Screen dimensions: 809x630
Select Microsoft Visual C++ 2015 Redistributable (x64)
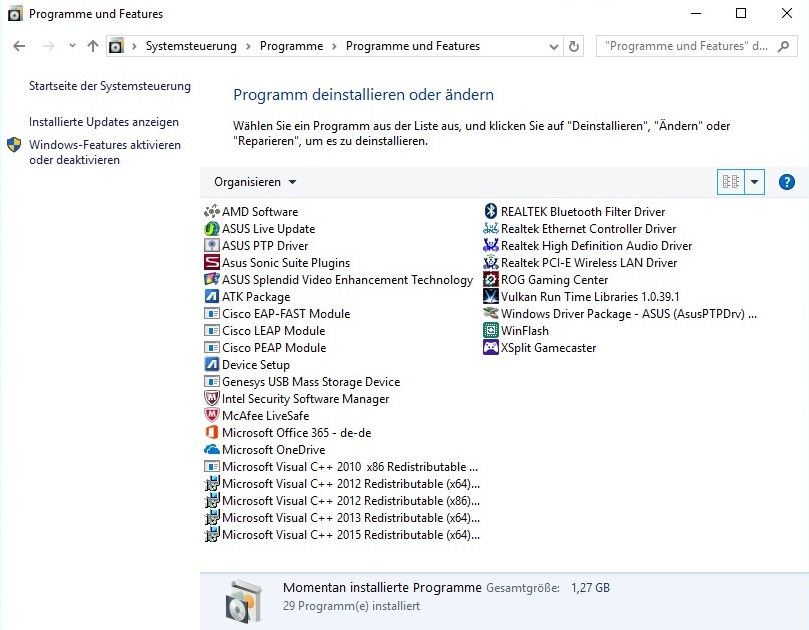[x=342, y=535]
